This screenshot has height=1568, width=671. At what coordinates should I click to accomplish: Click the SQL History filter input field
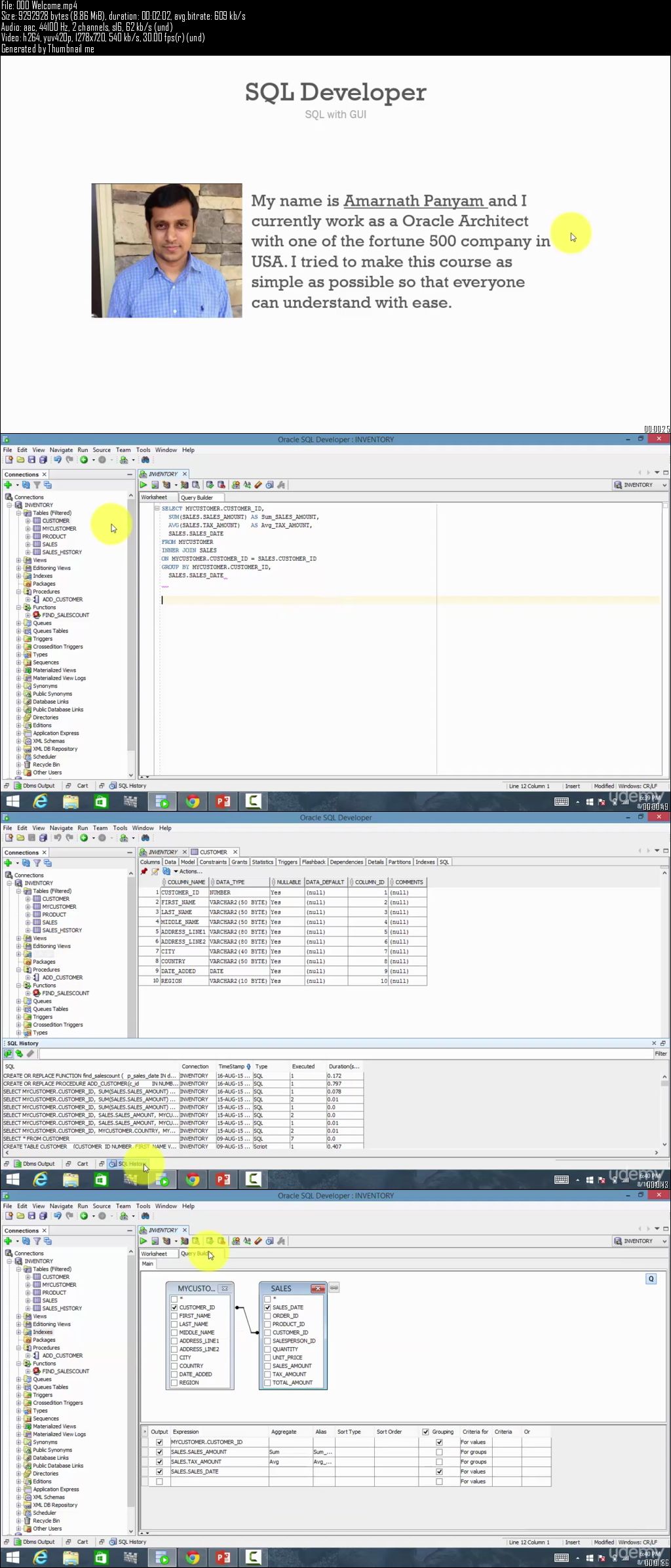coord(345,1054)
